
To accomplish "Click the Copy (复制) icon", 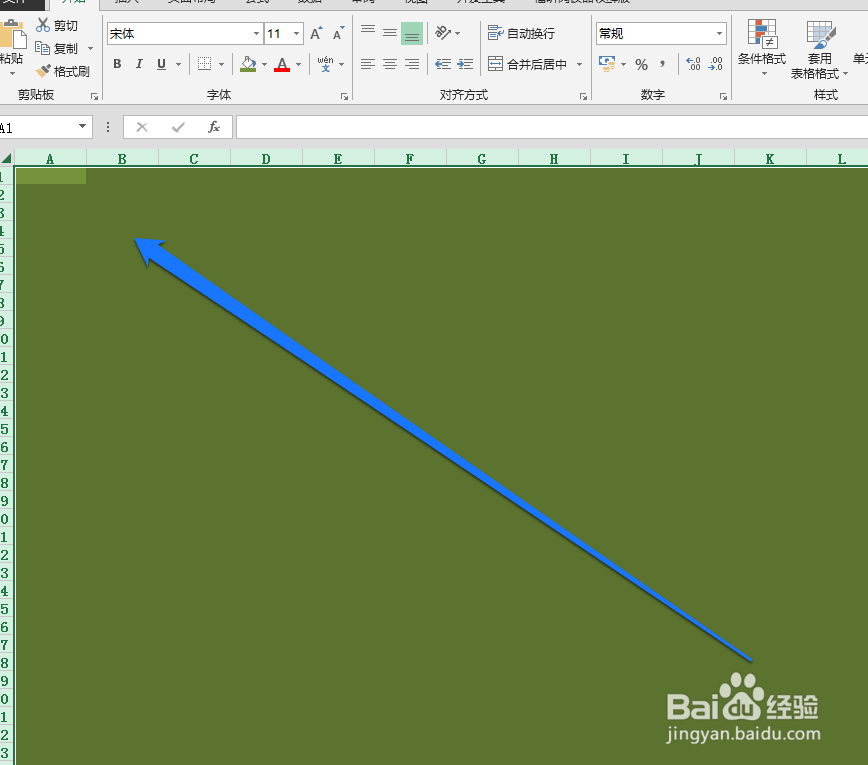I will coord(43,49).
